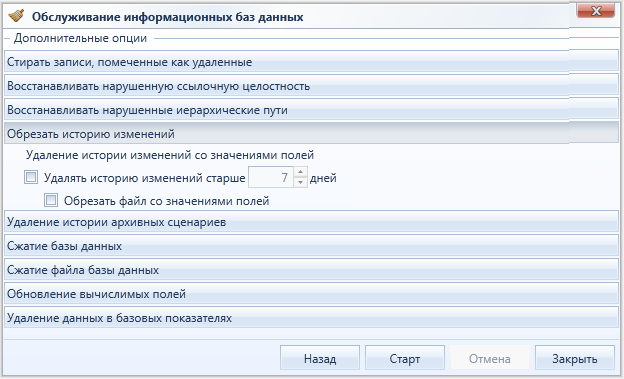
Task: Expand 'Стирать записи, помеченные как удаленные' section
Action: click(311, 62)
